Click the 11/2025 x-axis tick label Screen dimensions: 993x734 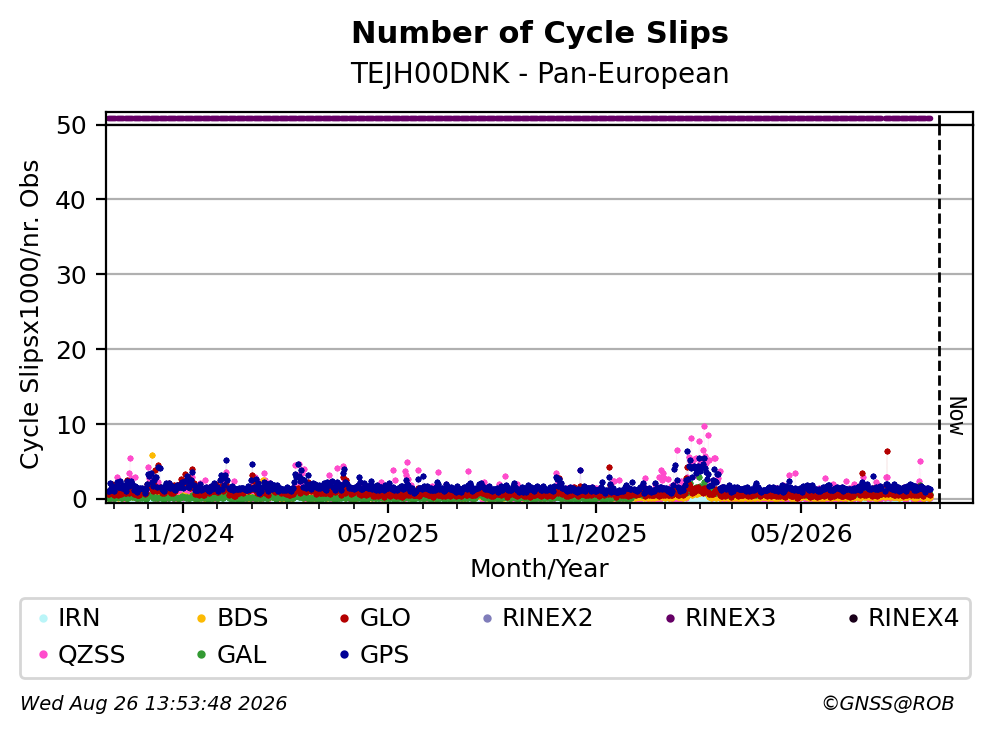click(x=596, y=534)
